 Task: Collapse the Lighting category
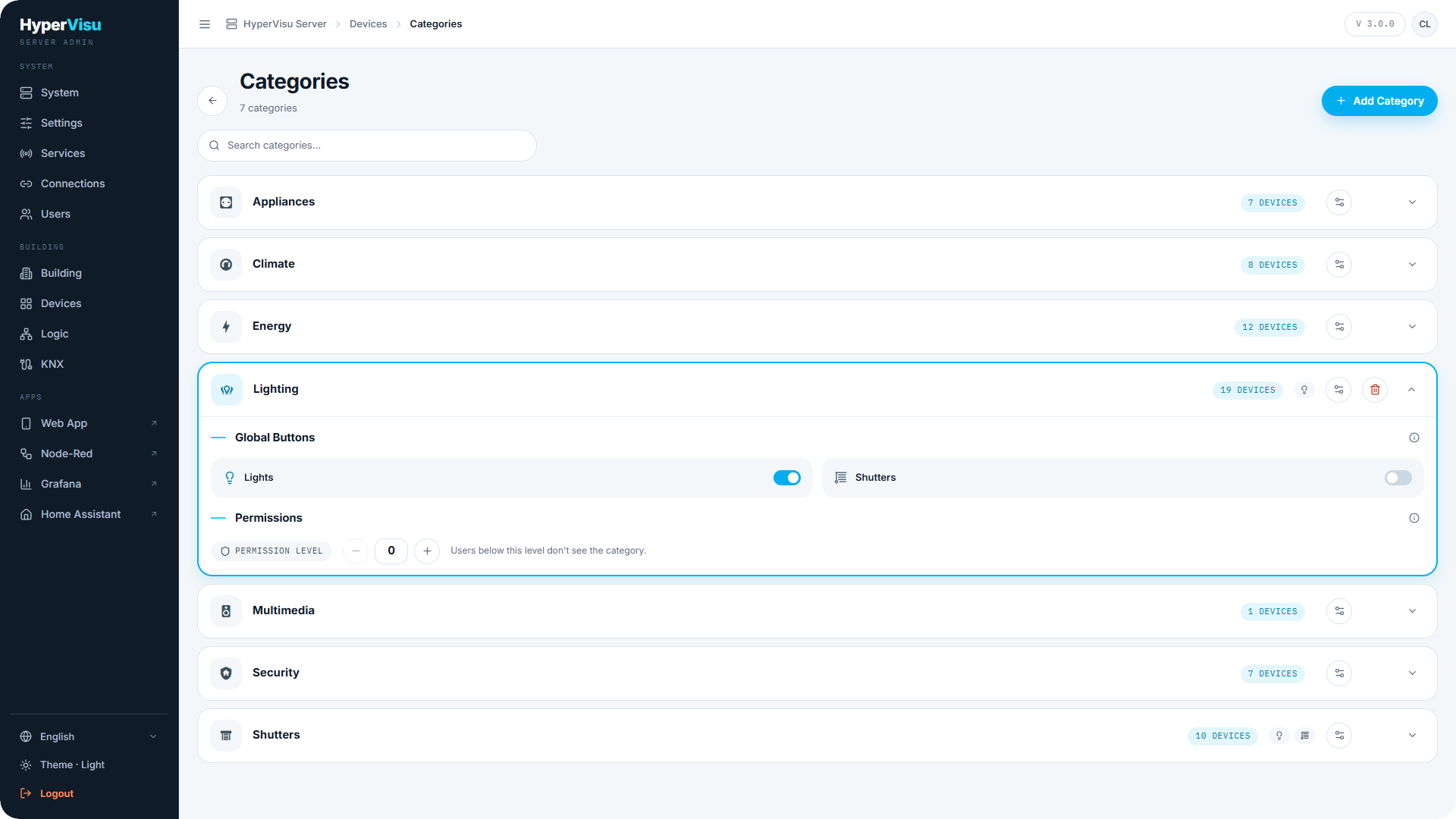1411,390
